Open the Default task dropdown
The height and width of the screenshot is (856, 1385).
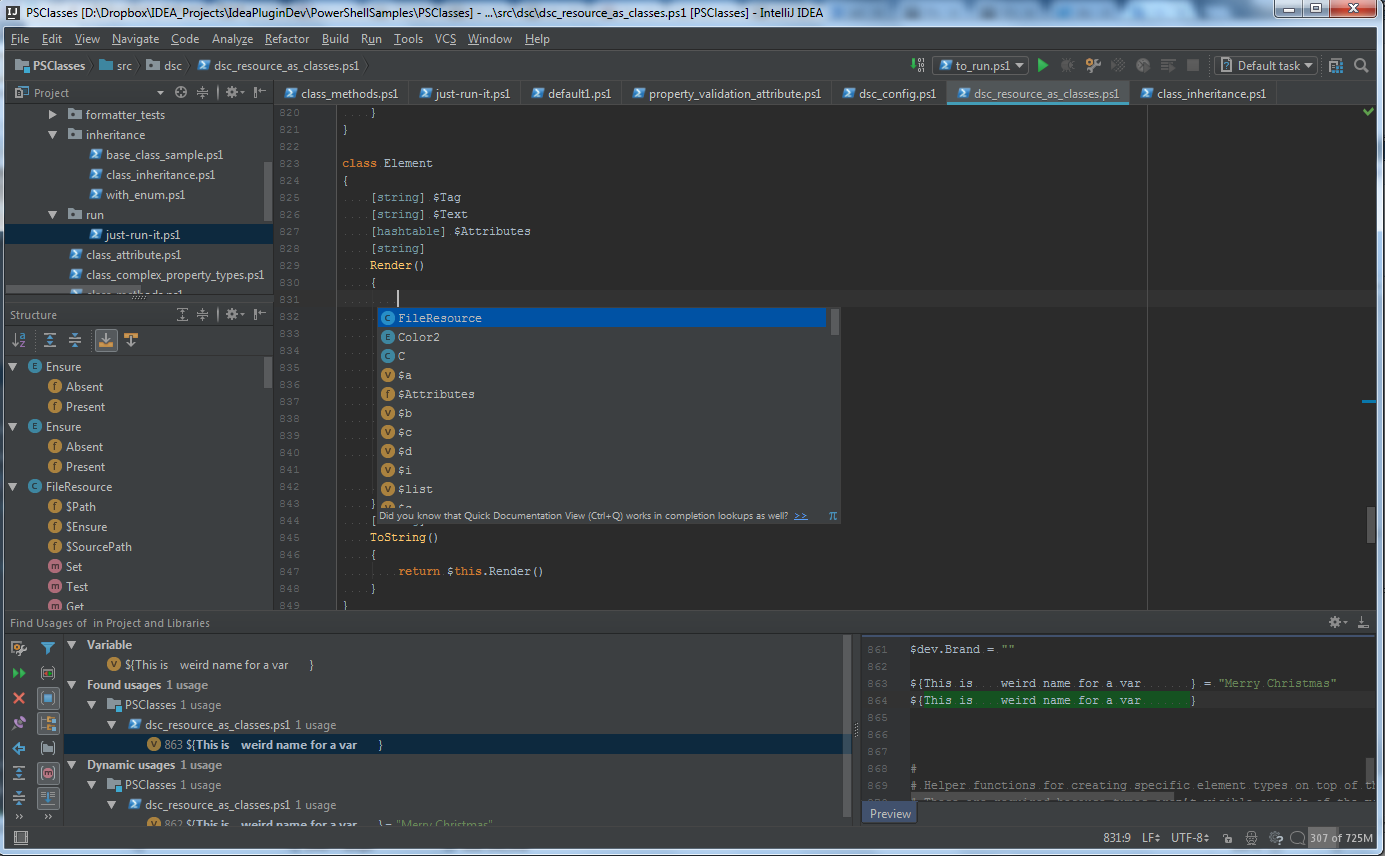pos(1267,65)
